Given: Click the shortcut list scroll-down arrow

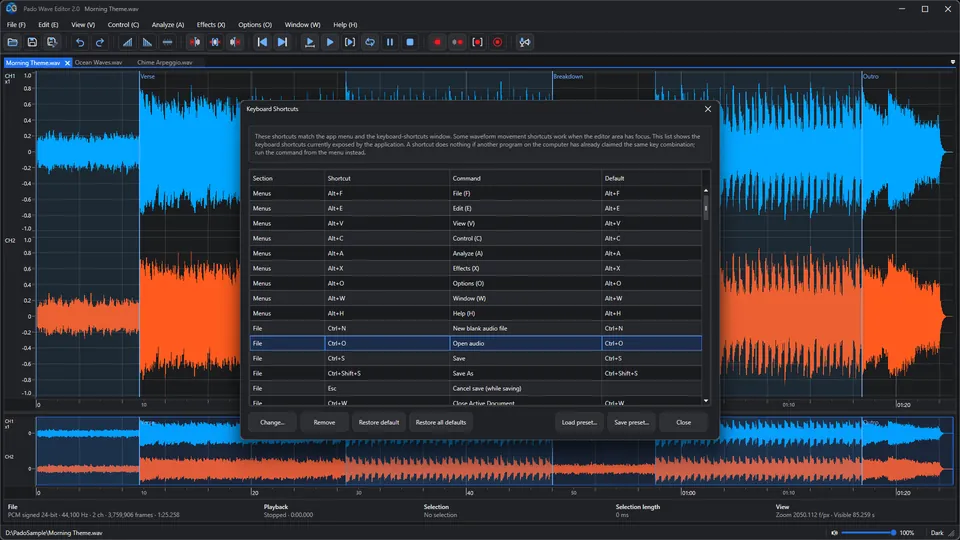Looking at the screenshot, I should (x=706, y=401).
